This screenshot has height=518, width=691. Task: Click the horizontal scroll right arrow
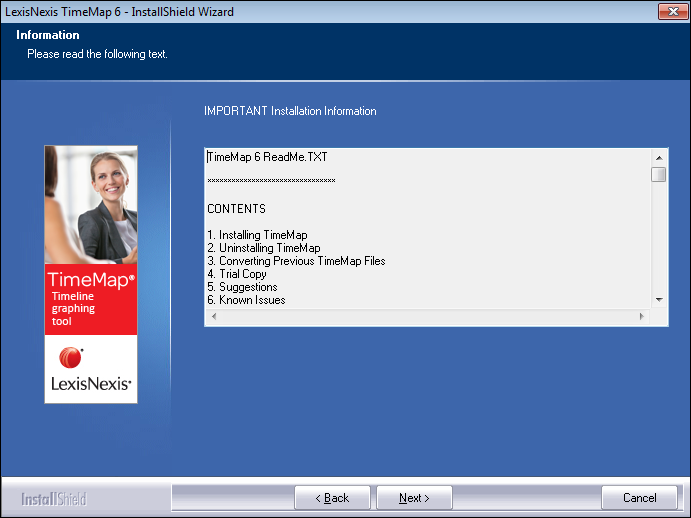click(642, 316)
